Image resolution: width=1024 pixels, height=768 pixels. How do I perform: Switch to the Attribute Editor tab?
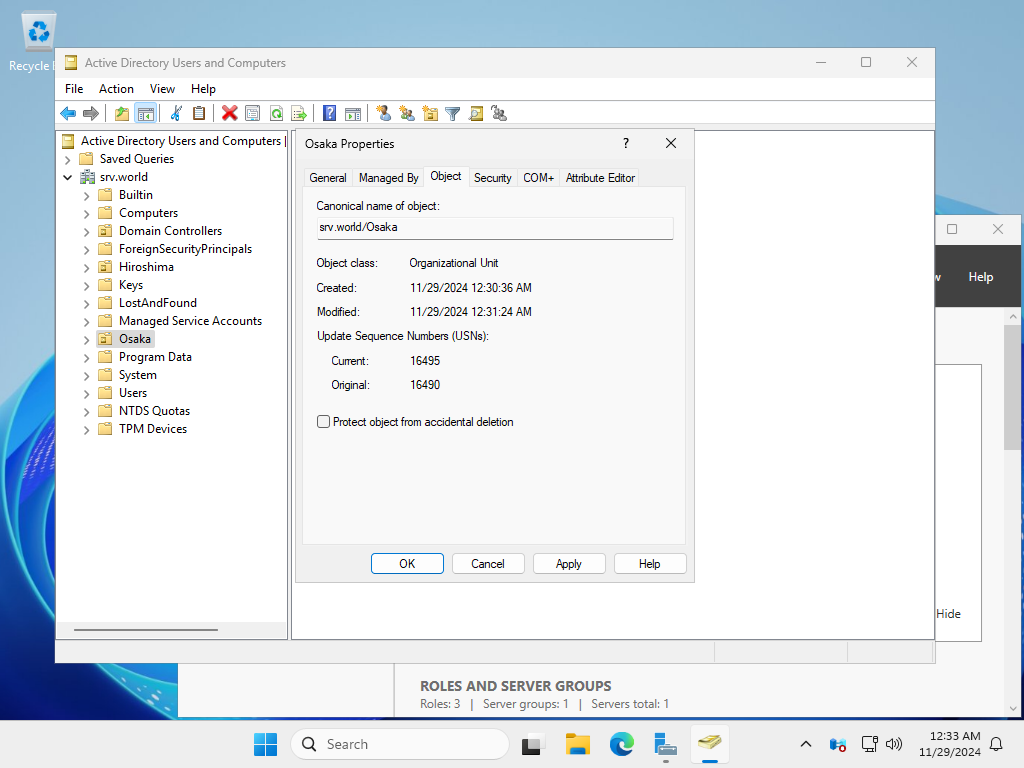pos(600,178)
